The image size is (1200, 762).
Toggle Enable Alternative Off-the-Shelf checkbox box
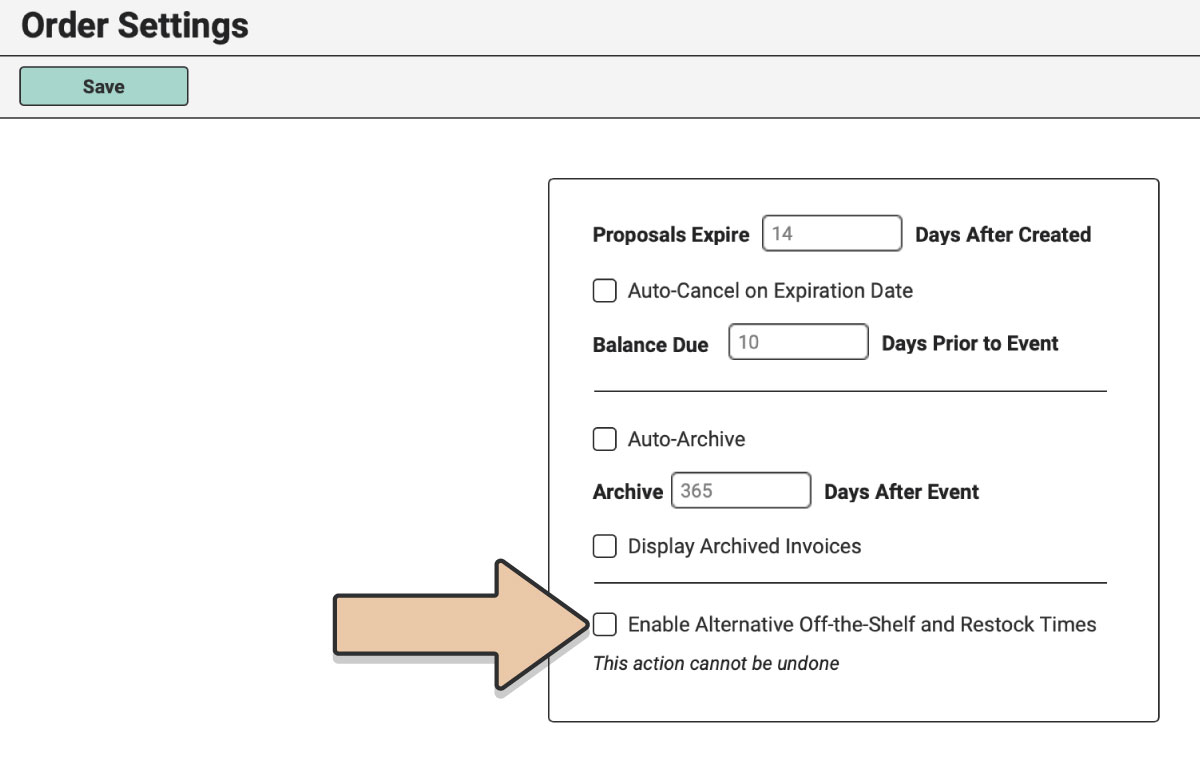[604, 624]
